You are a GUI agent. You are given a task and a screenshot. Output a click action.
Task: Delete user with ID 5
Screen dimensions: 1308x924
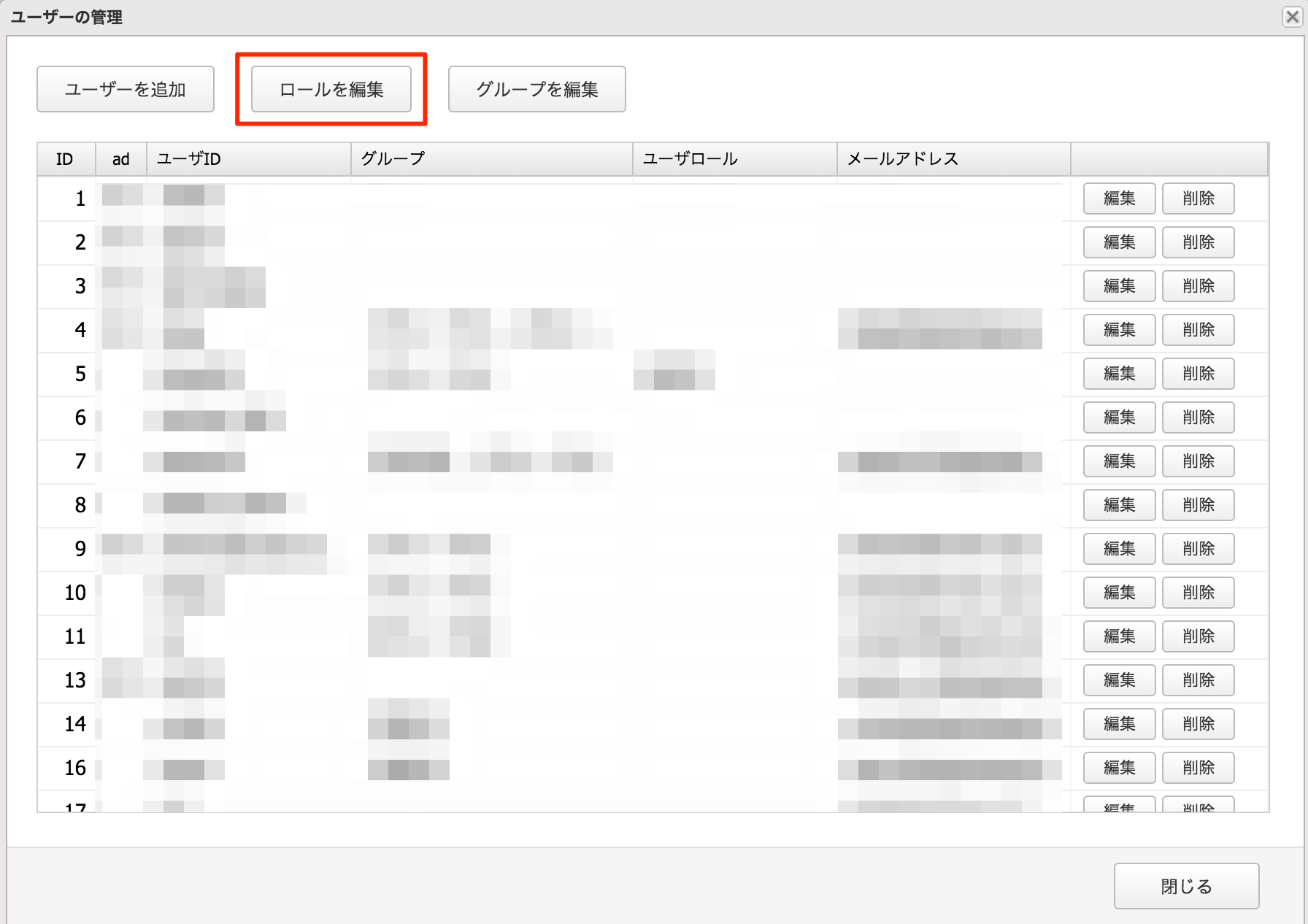[1199, 374]
